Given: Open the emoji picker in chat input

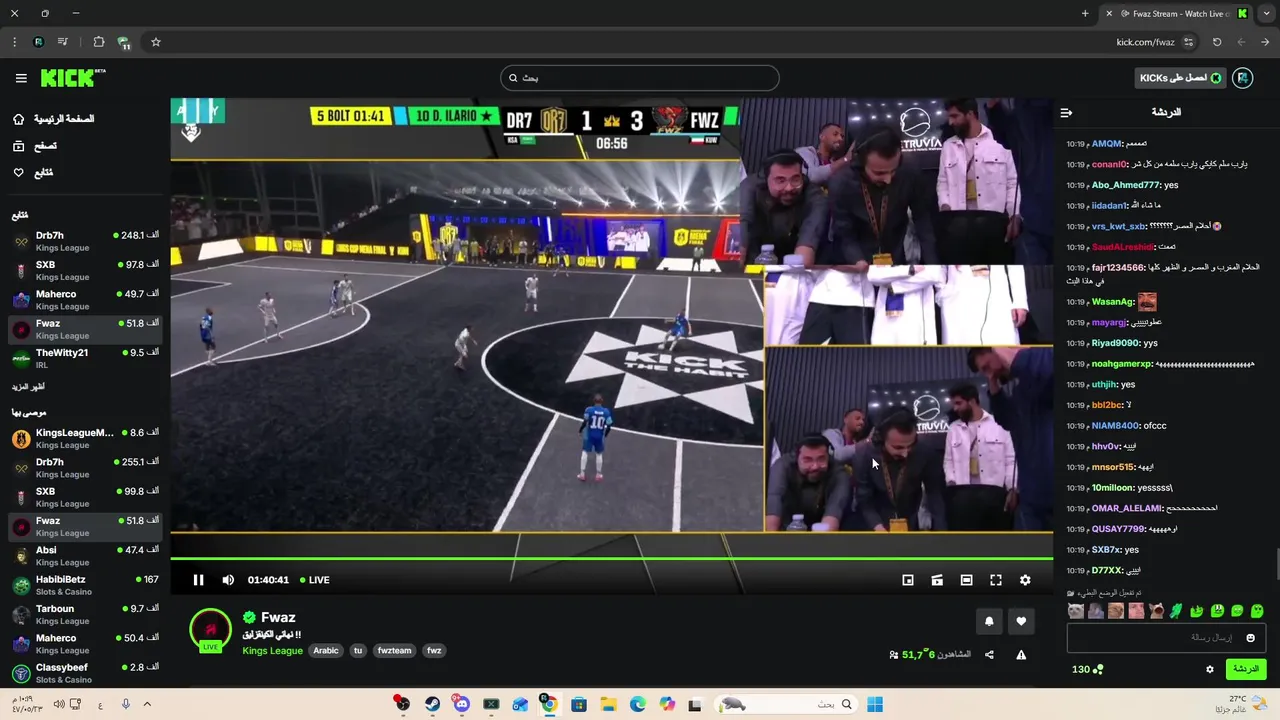Looking at the screenshot, I should tap(1250, 637).
